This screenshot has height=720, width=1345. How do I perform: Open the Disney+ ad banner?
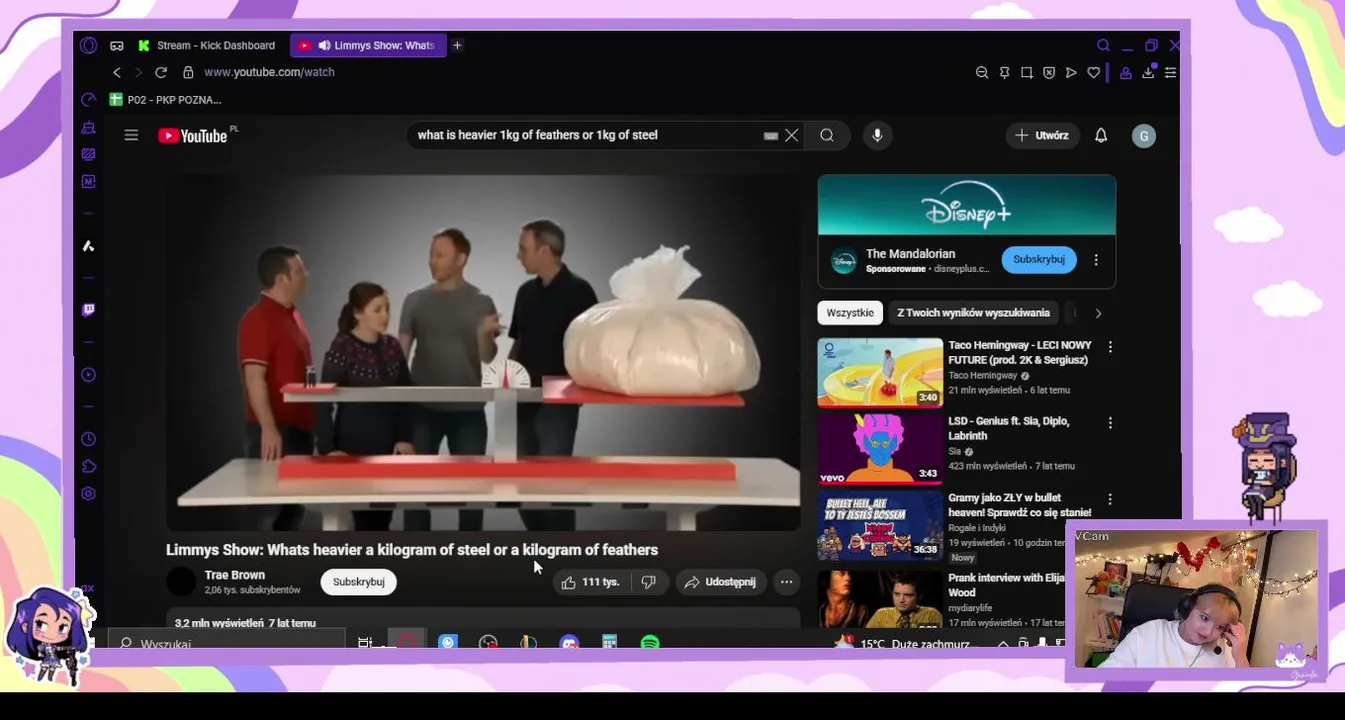(966, 206)
